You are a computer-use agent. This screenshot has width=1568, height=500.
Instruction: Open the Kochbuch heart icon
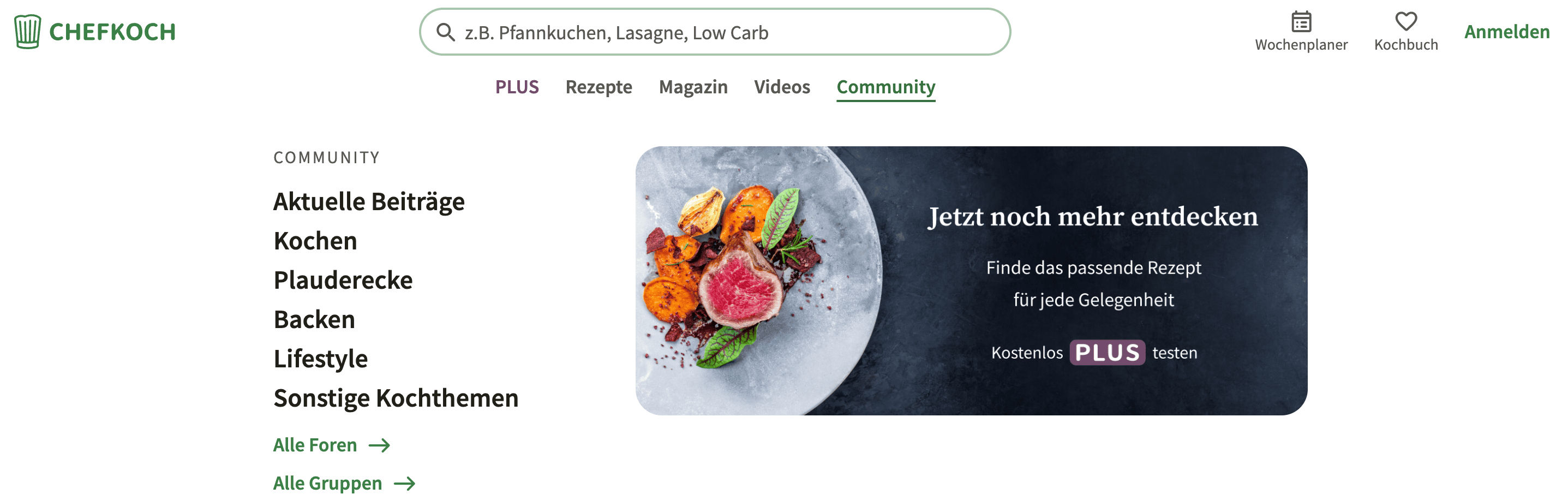pos(1406,21)
